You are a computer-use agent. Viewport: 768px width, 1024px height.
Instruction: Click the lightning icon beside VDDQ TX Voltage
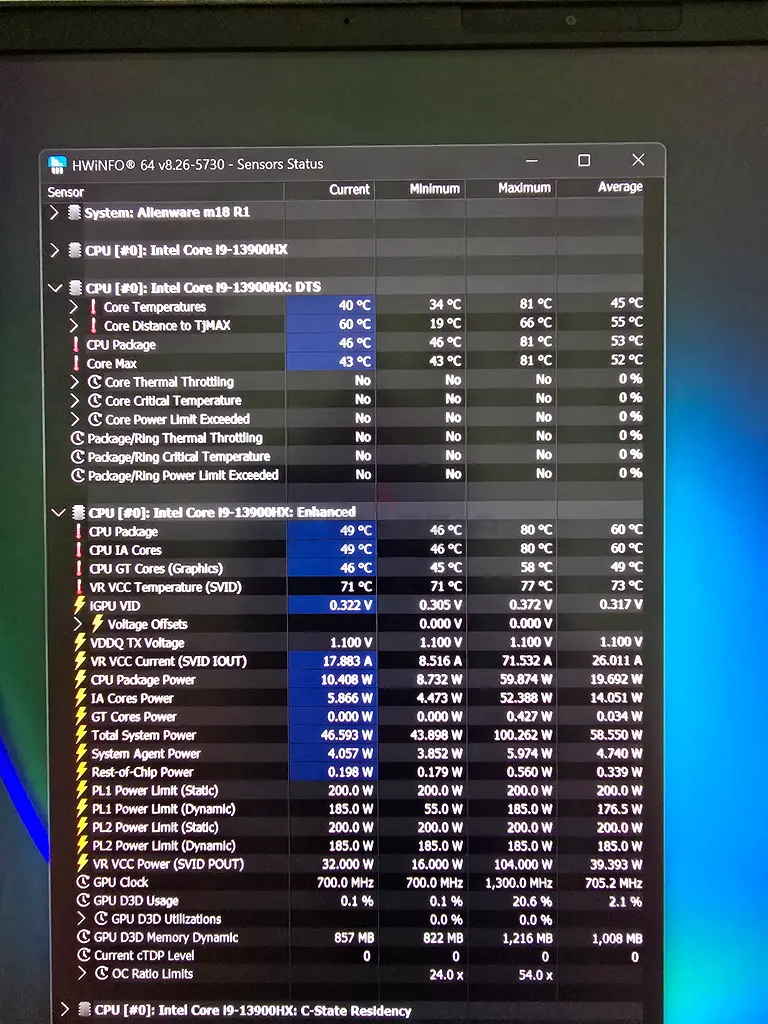[80, 643]
